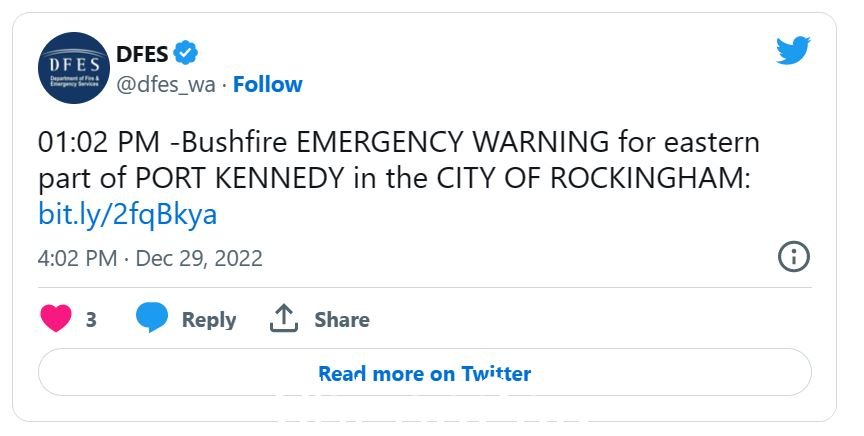Click the like count of 3
The height and width of the screenshot is (436, 864).
click(91, 320)
